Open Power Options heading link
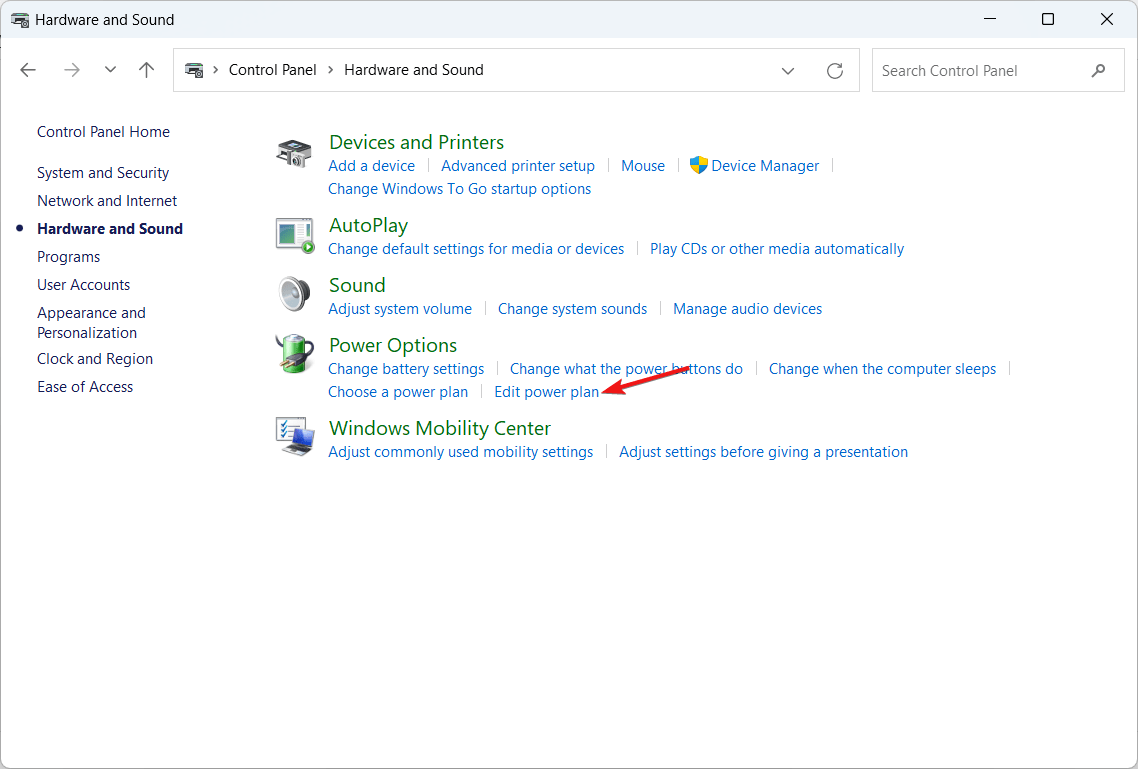The height and width of the screenshot is (769, 1138). point(393,345)
